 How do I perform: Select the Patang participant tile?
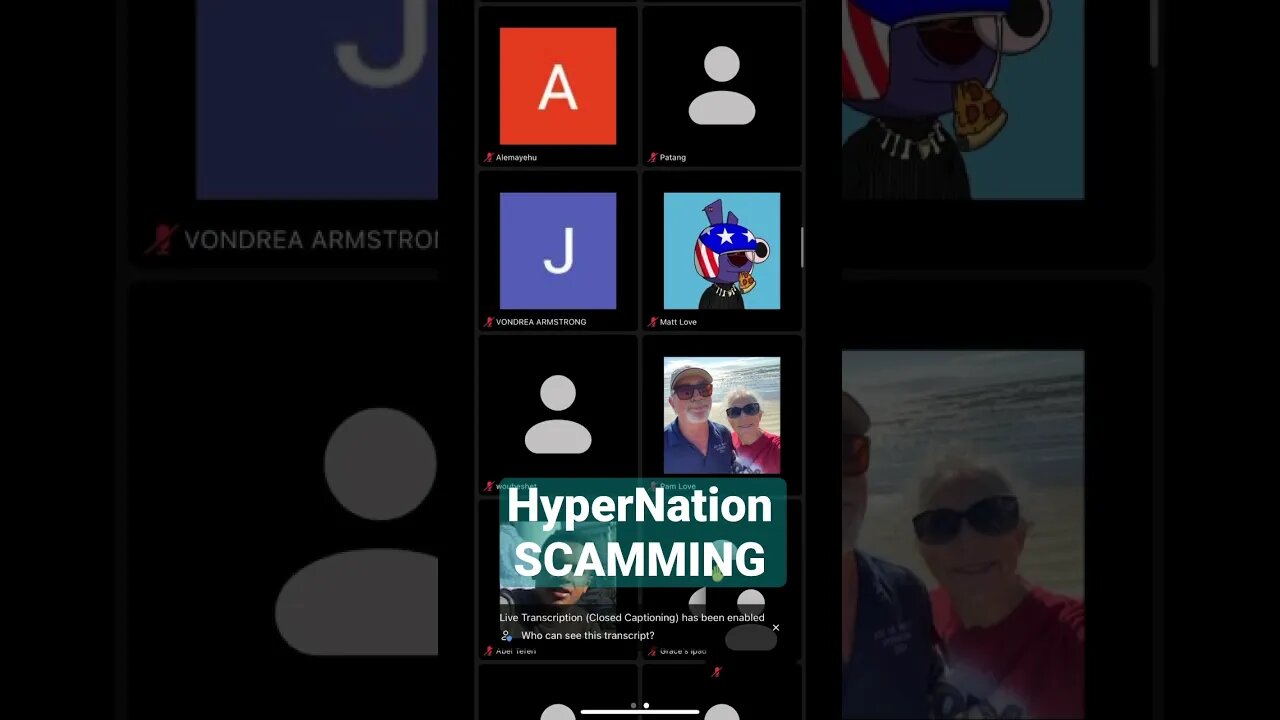tap(722, 86)
